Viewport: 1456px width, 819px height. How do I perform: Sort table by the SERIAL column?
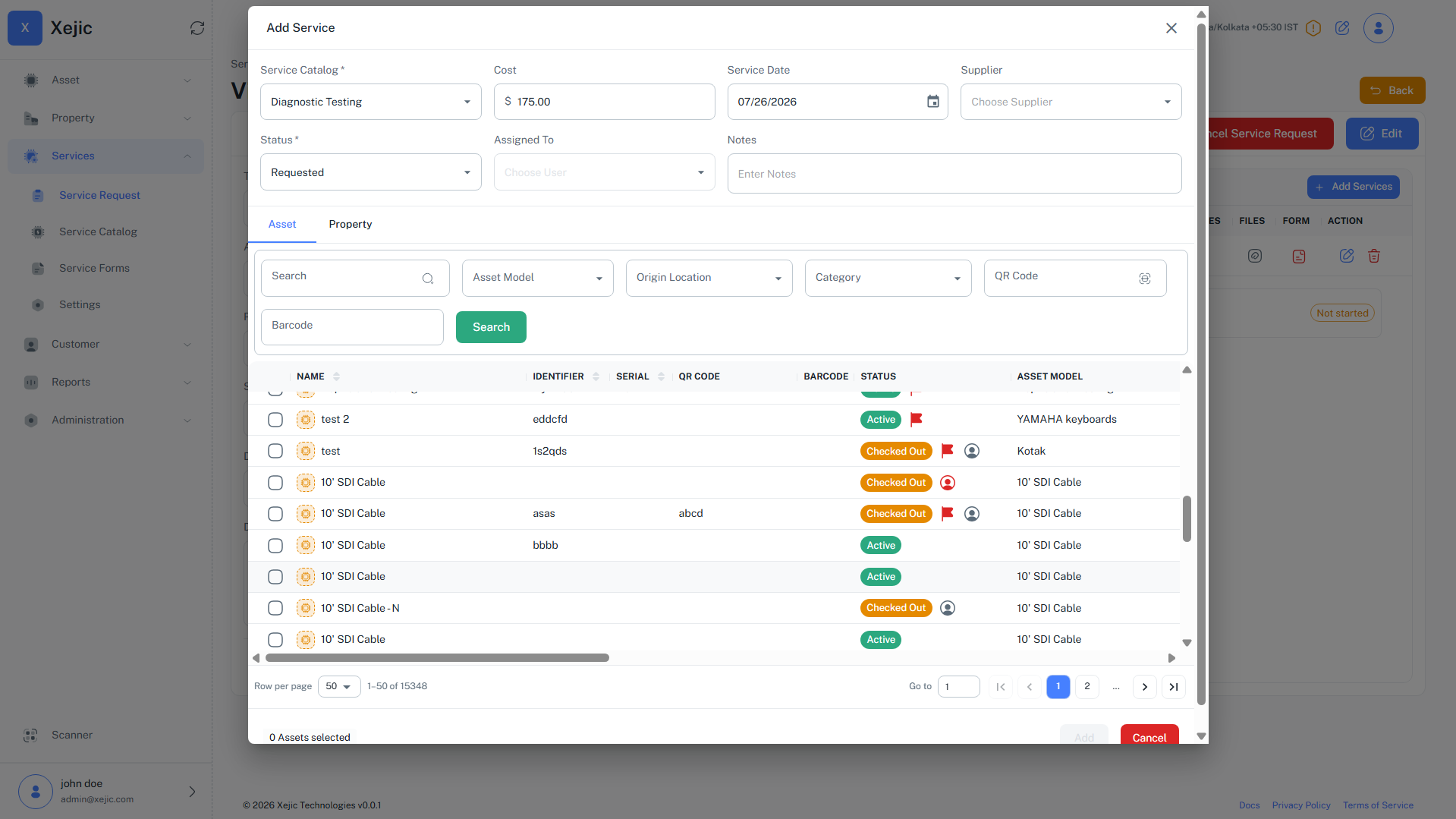(x=661, y=376)
